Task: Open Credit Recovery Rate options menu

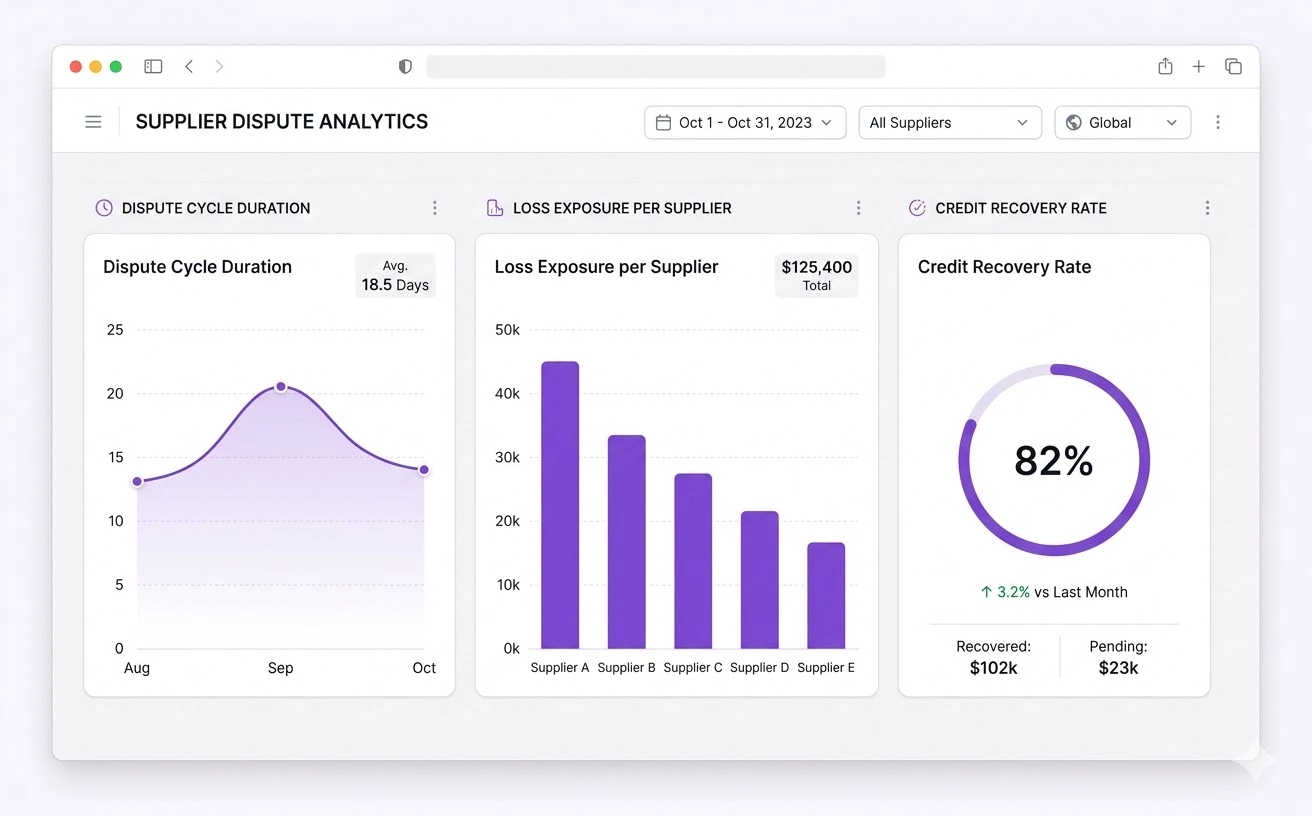Action: [1207, 208]
